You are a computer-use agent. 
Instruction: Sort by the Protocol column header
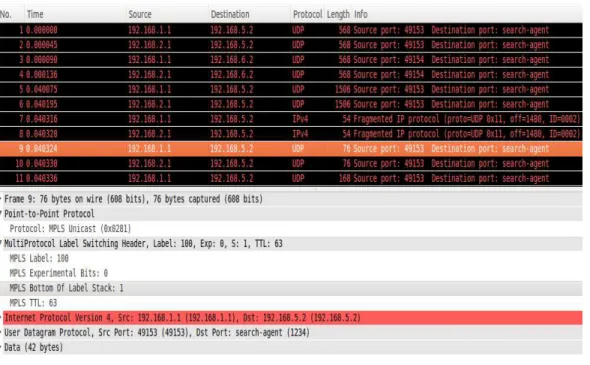click(307, 14)
